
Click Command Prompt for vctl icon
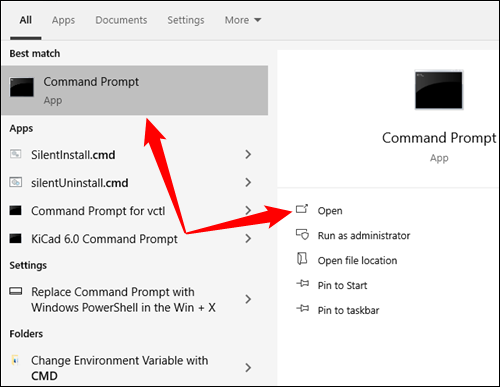(15, 210)
